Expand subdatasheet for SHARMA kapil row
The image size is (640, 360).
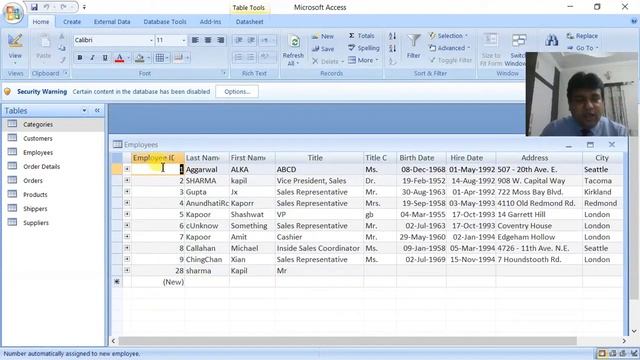tap(127, 180)
